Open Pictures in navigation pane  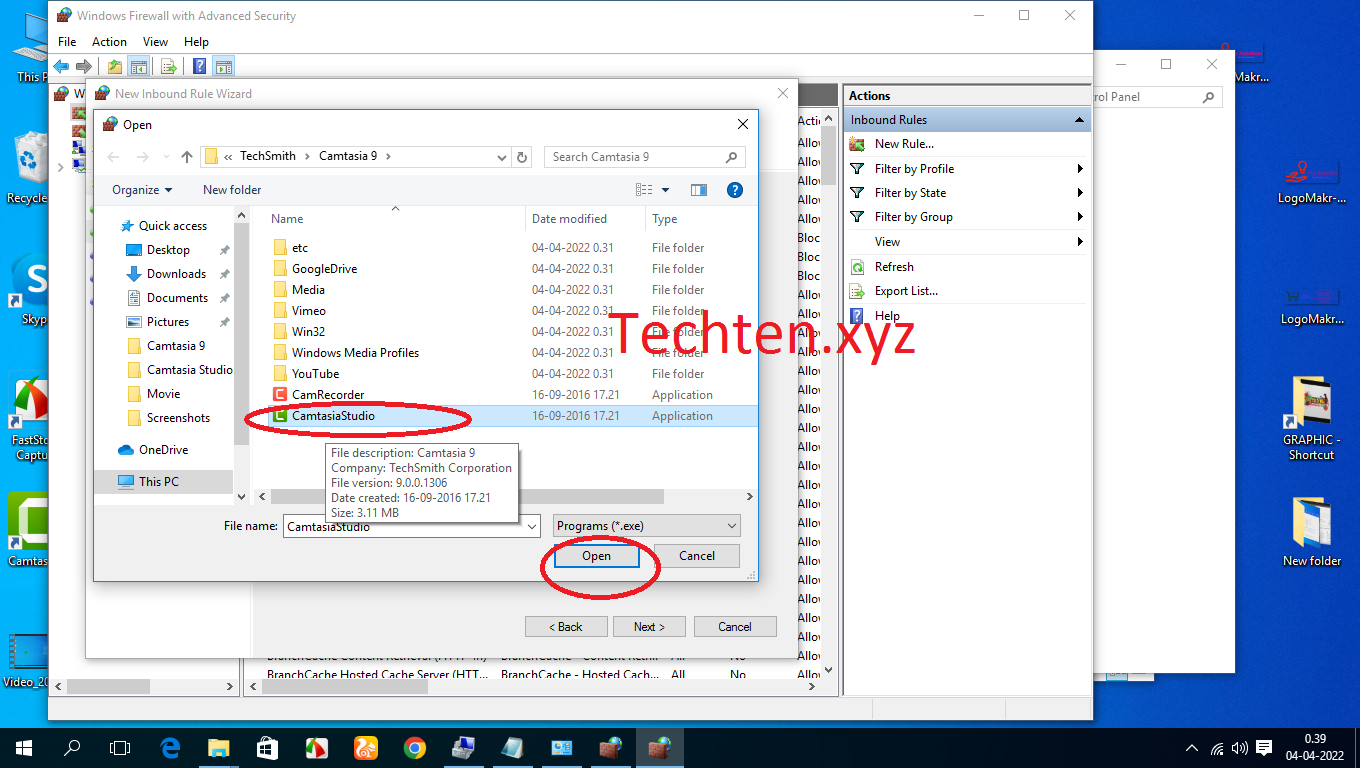pyautogui.click(x=168, y=322)
